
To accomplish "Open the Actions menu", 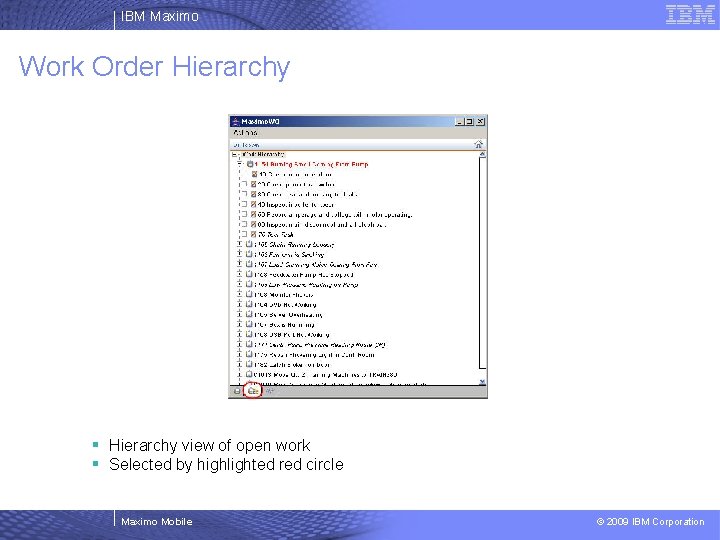I will tap(245, 133).
